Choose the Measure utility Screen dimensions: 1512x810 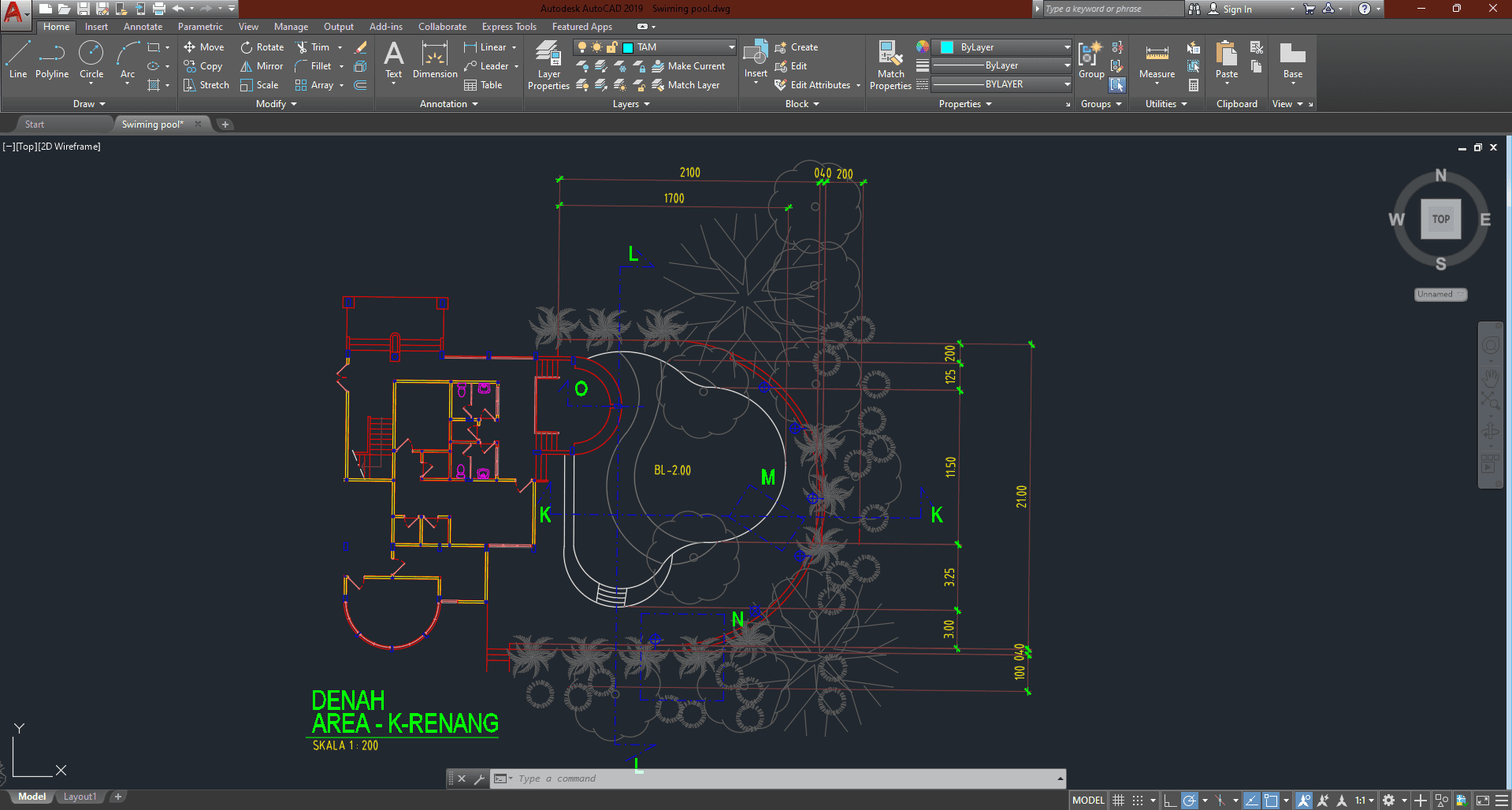[x=1157, y=61]
